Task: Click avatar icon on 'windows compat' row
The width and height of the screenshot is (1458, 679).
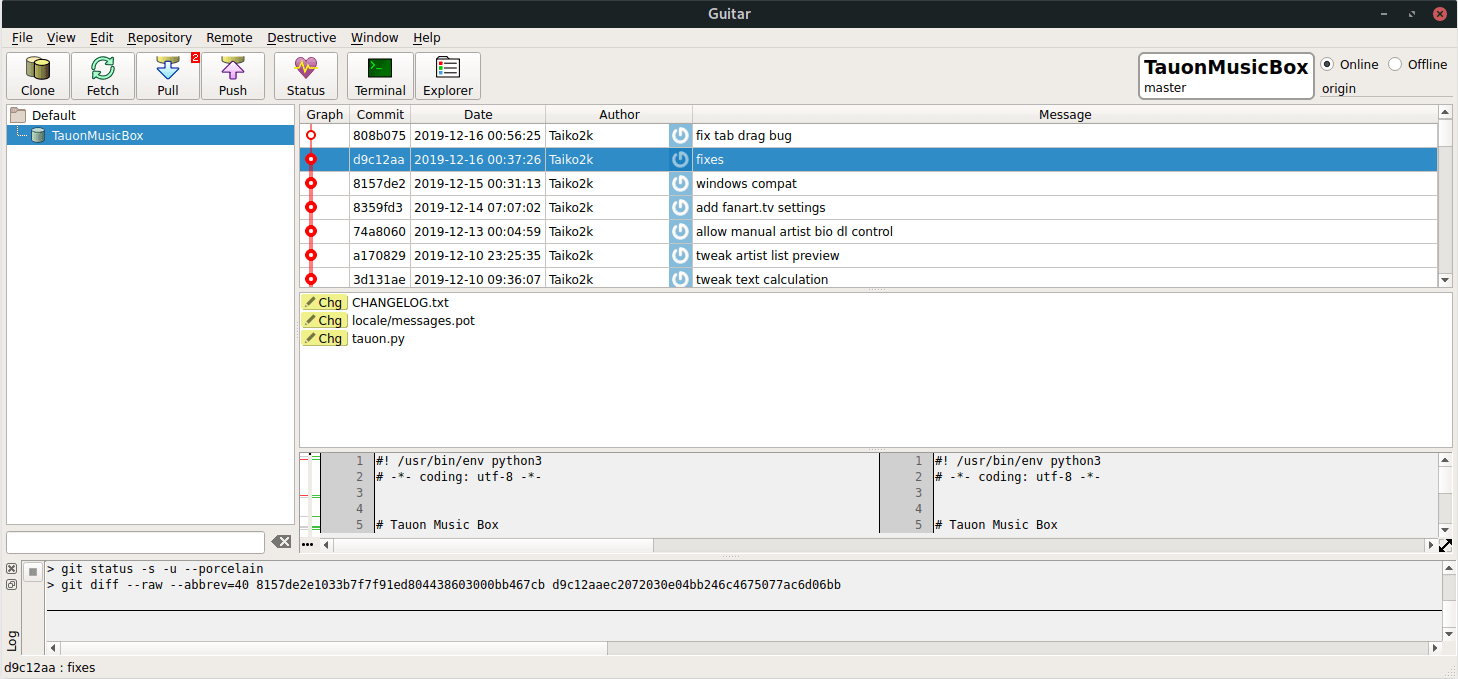Action: [x=680, y=183]
